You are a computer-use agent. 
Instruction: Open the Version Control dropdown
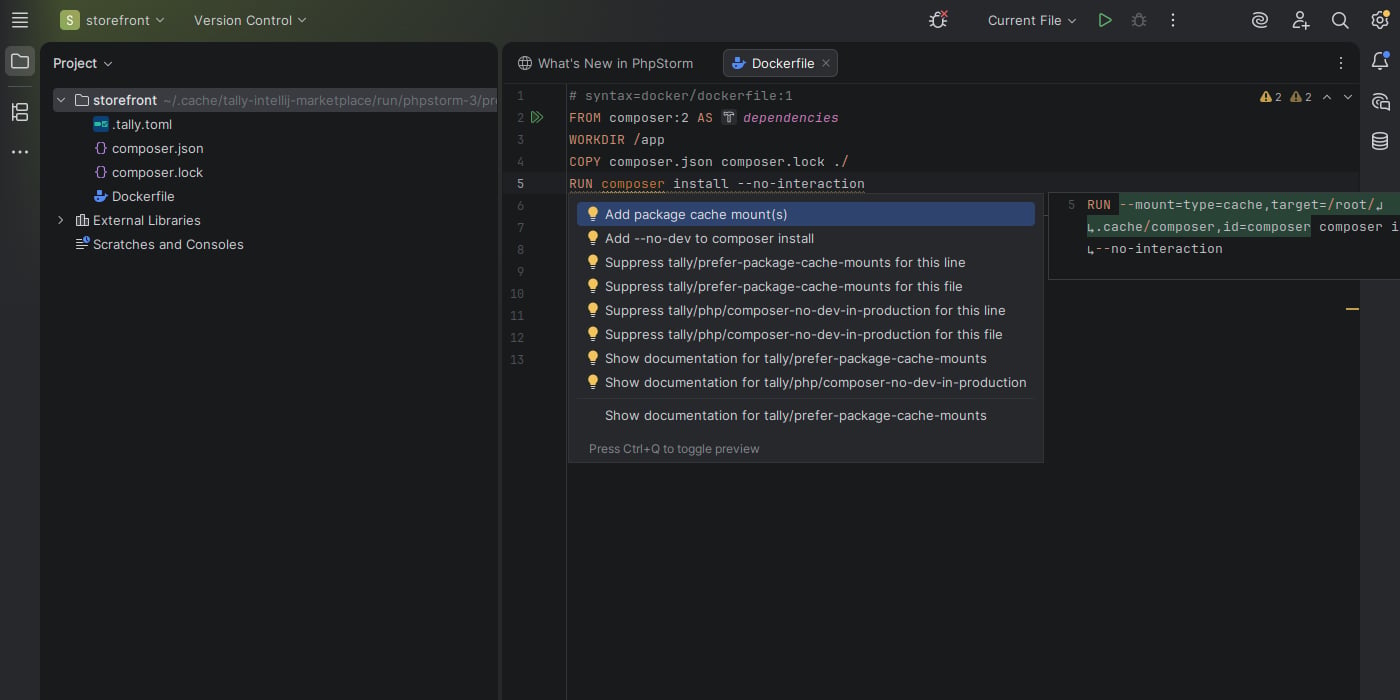pos(250,20)
